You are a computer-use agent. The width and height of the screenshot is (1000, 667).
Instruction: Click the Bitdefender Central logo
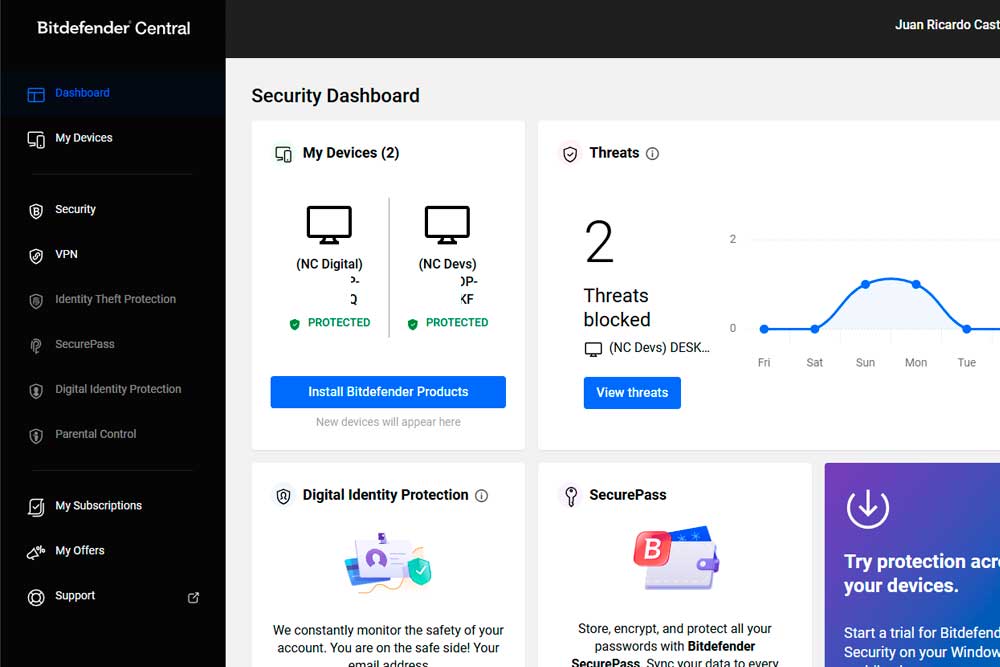pos(114,28)
